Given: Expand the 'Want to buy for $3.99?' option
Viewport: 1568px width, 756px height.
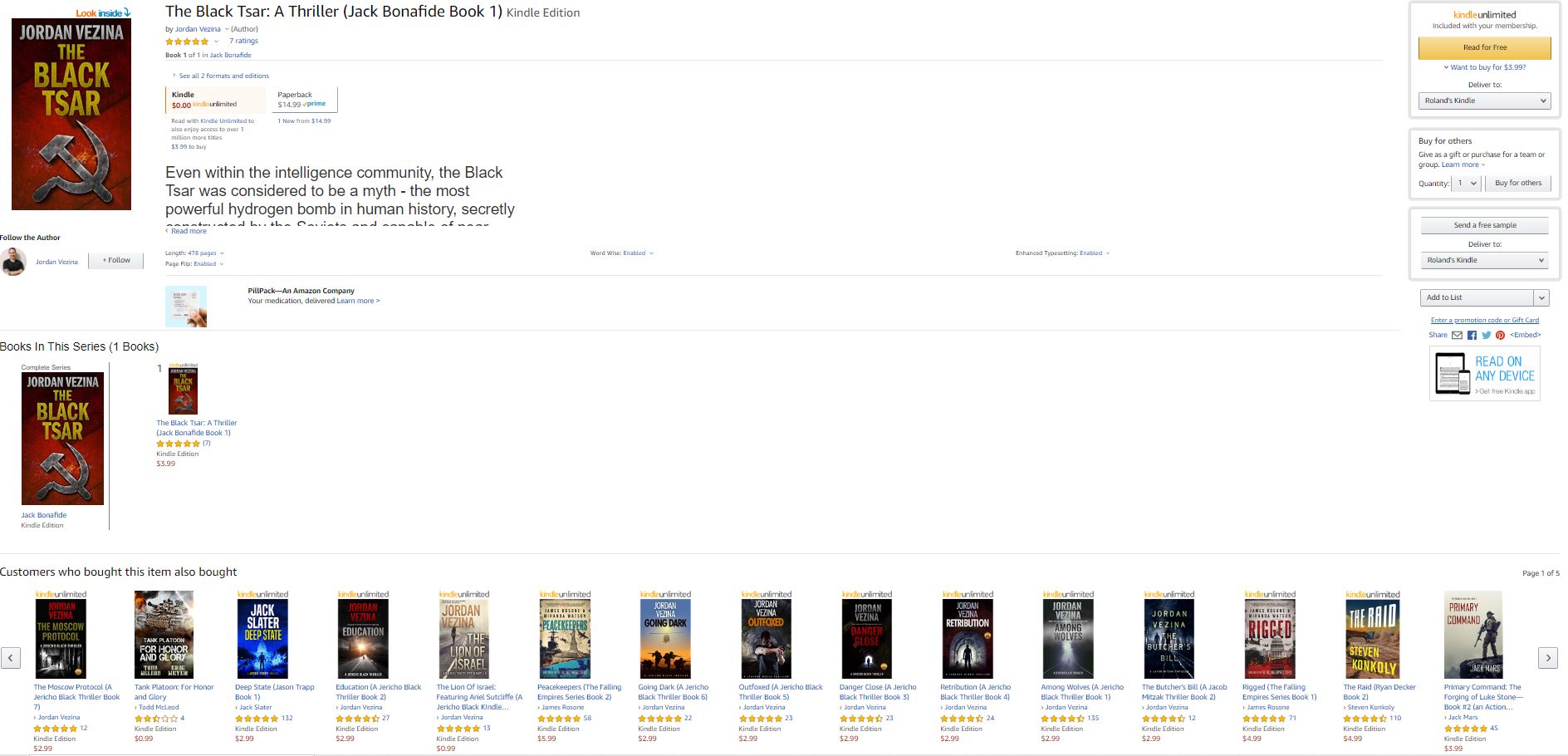Looking at the screenshot, I should [x=1487, y=67].
